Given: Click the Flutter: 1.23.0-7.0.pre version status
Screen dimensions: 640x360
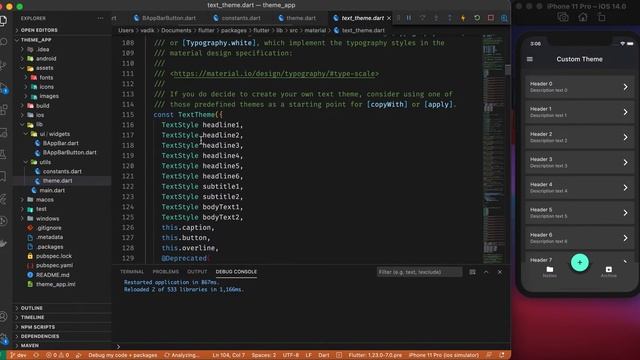Looking at the screenshot, I should (x=375, y=355).
